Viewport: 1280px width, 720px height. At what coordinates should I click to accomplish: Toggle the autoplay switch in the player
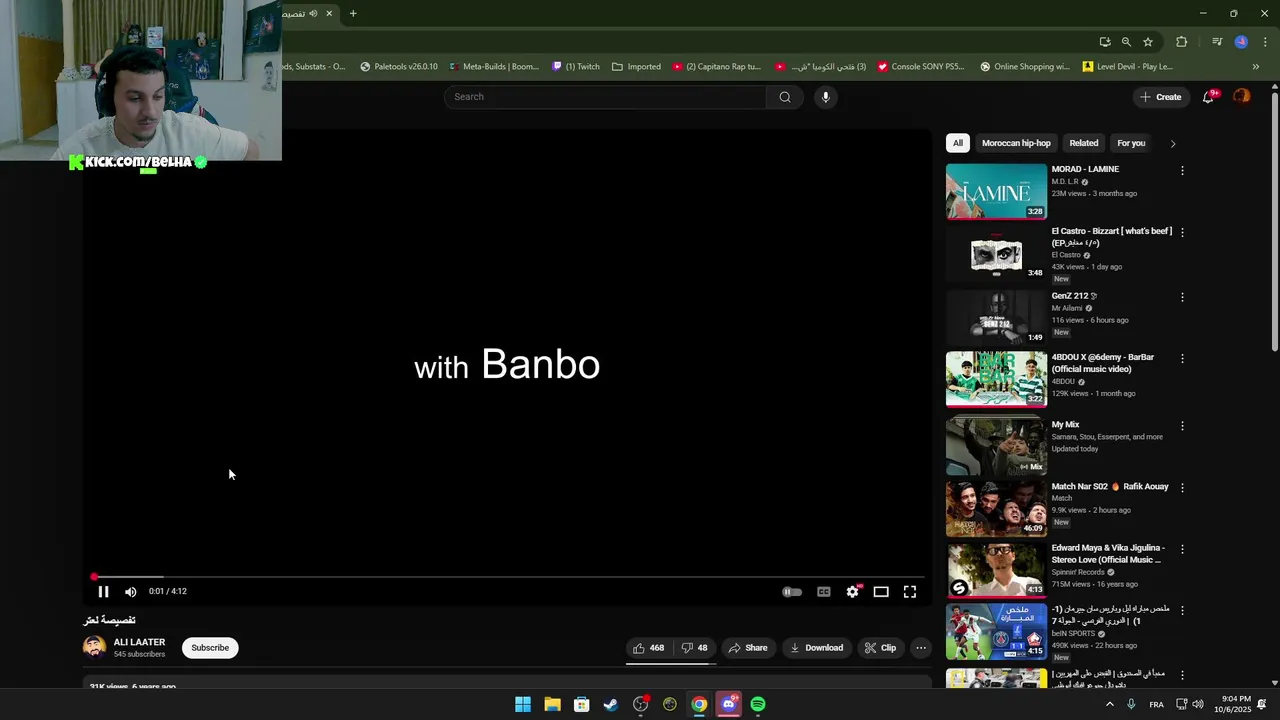pyautogui.click(x=792, y=592)
